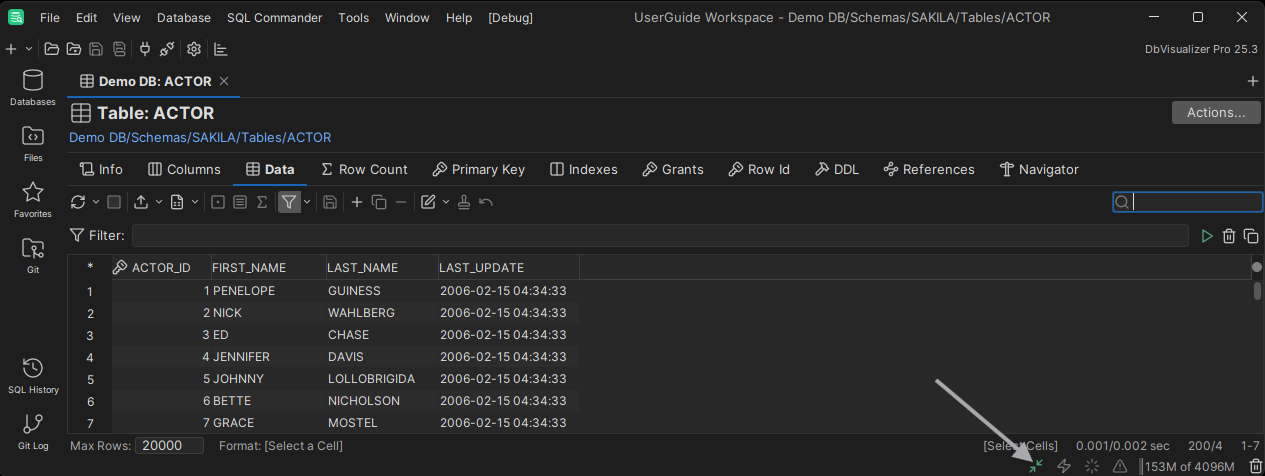Expand the document icon dropdown arrow

[195, 202]
